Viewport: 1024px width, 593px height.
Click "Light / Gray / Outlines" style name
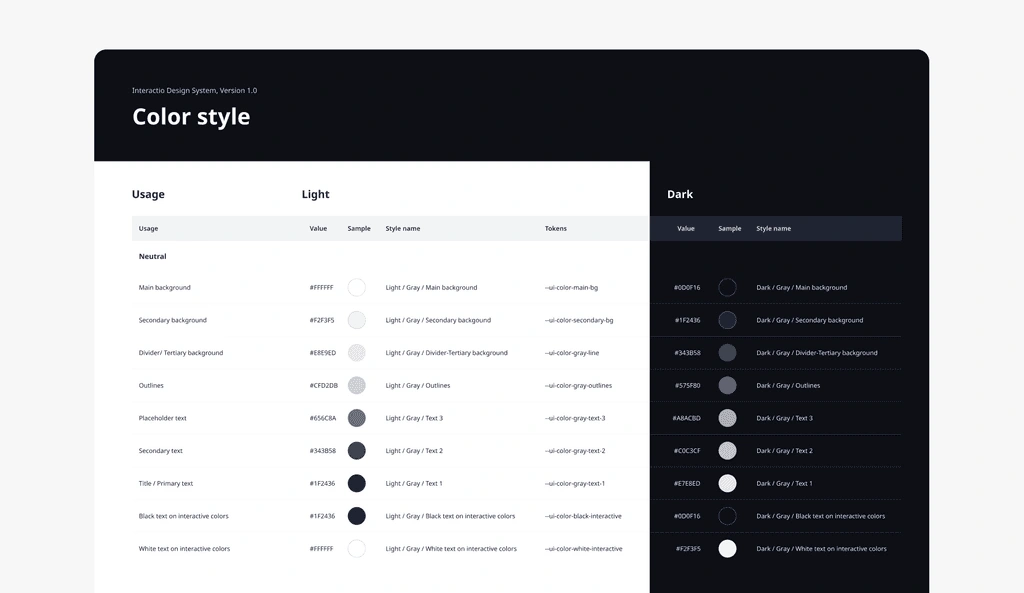418,385
